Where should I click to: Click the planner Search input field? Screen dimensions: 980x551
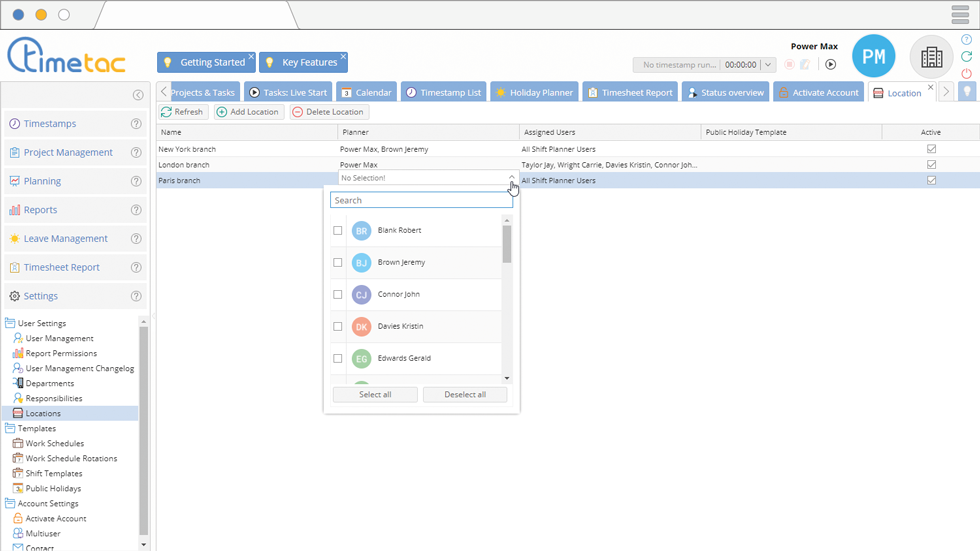pos(420,200)
